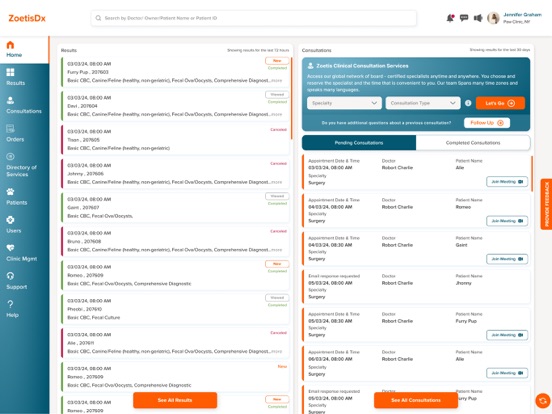Click the Consultations panel scrollbar

[x=532, y=174]
